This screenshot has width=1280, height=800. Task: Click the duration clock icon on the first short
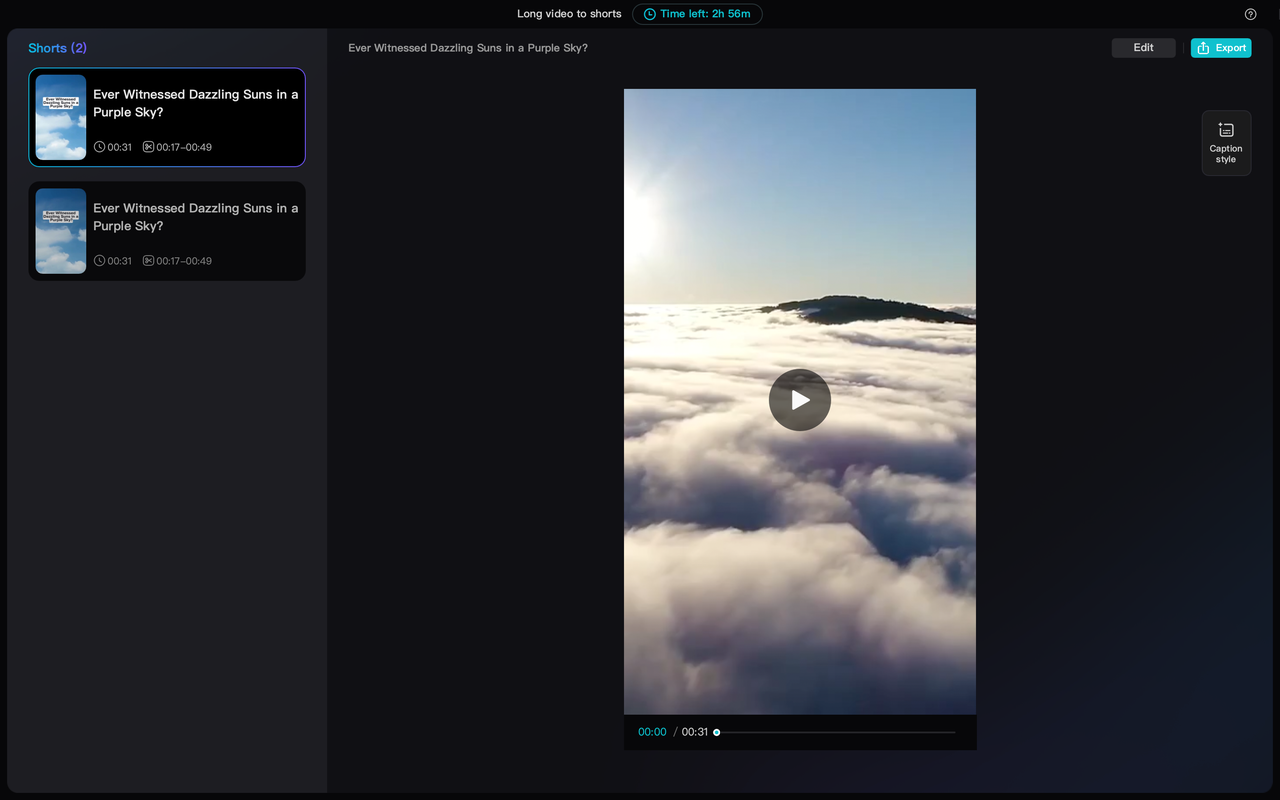point(98,147)
